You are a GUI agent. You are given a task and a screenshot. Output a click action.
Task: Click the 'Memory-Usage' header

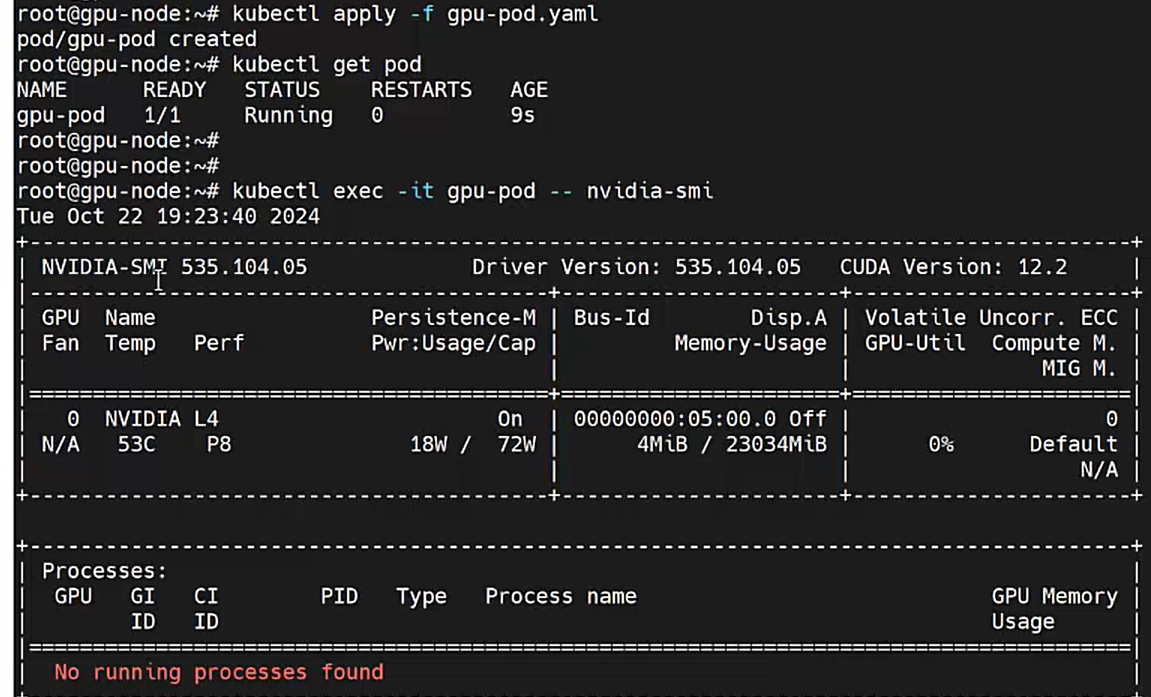point(751,343)
